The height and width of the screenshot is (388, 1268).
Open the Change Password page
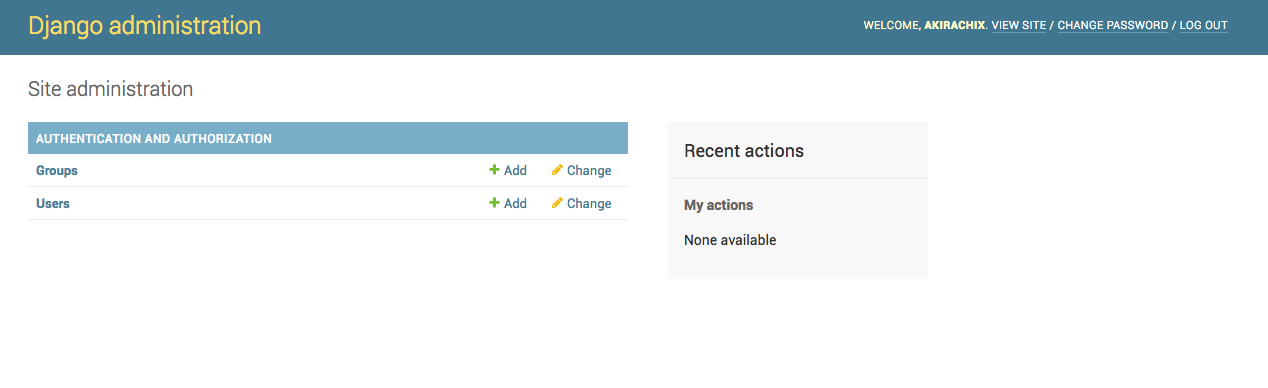(1112, 26)
